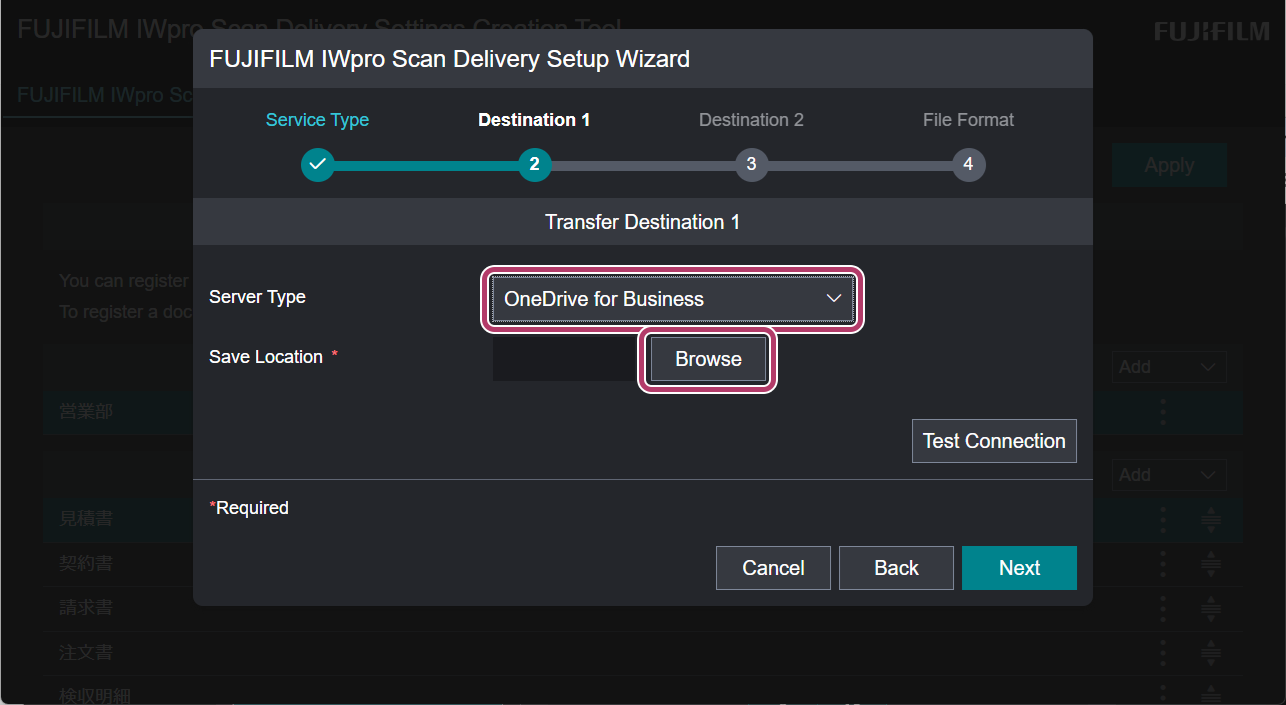The width and height of the screenshot is (1286, 705).
Task: Click the *Required note text
Action: 249,508
